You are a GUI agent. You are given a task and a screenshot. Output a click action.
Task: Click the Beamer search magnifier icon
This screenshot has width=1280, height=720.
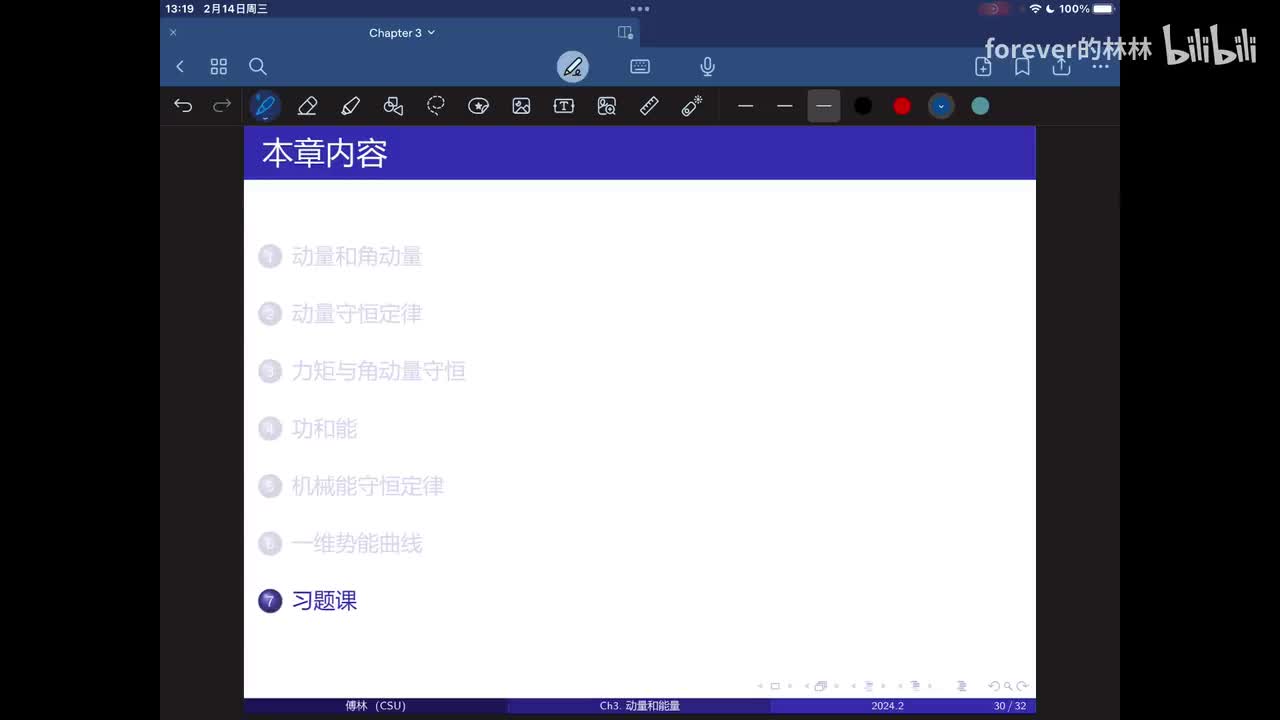pyautogui.click(x=1008, y=687)
